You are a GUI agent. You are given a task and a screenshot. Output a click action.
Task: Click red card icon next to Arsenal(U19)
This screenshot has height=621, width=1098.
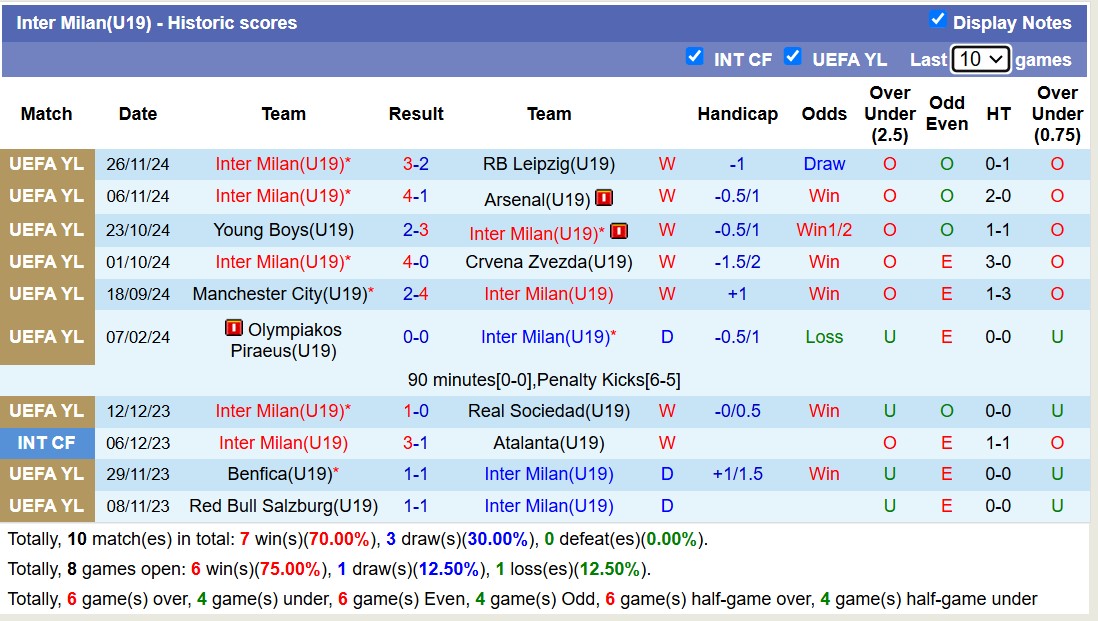pyautogui.click(x=604, y=198)
